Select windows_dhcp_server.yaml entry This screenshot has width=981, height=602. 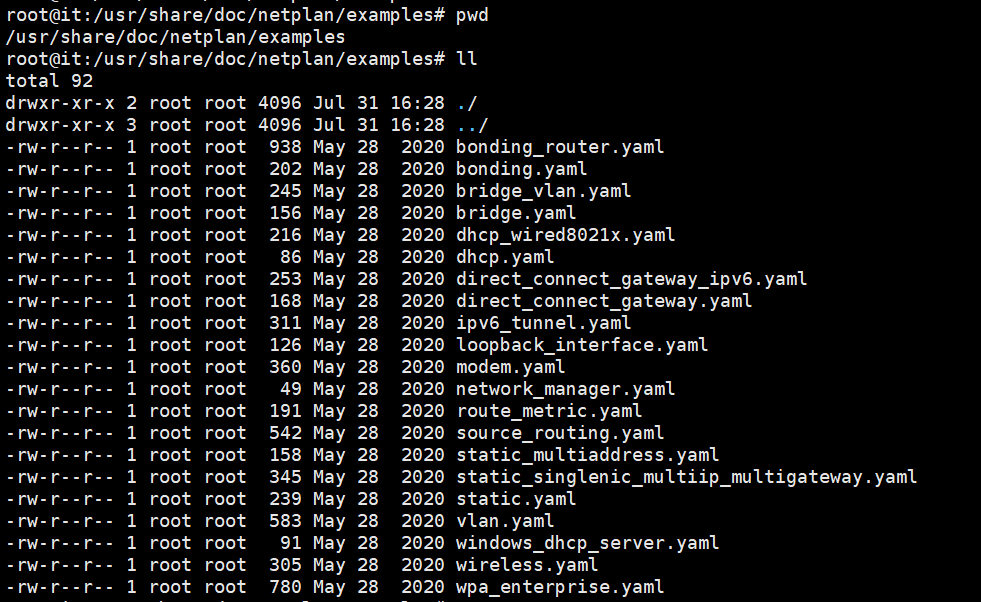tap(587, 543)
